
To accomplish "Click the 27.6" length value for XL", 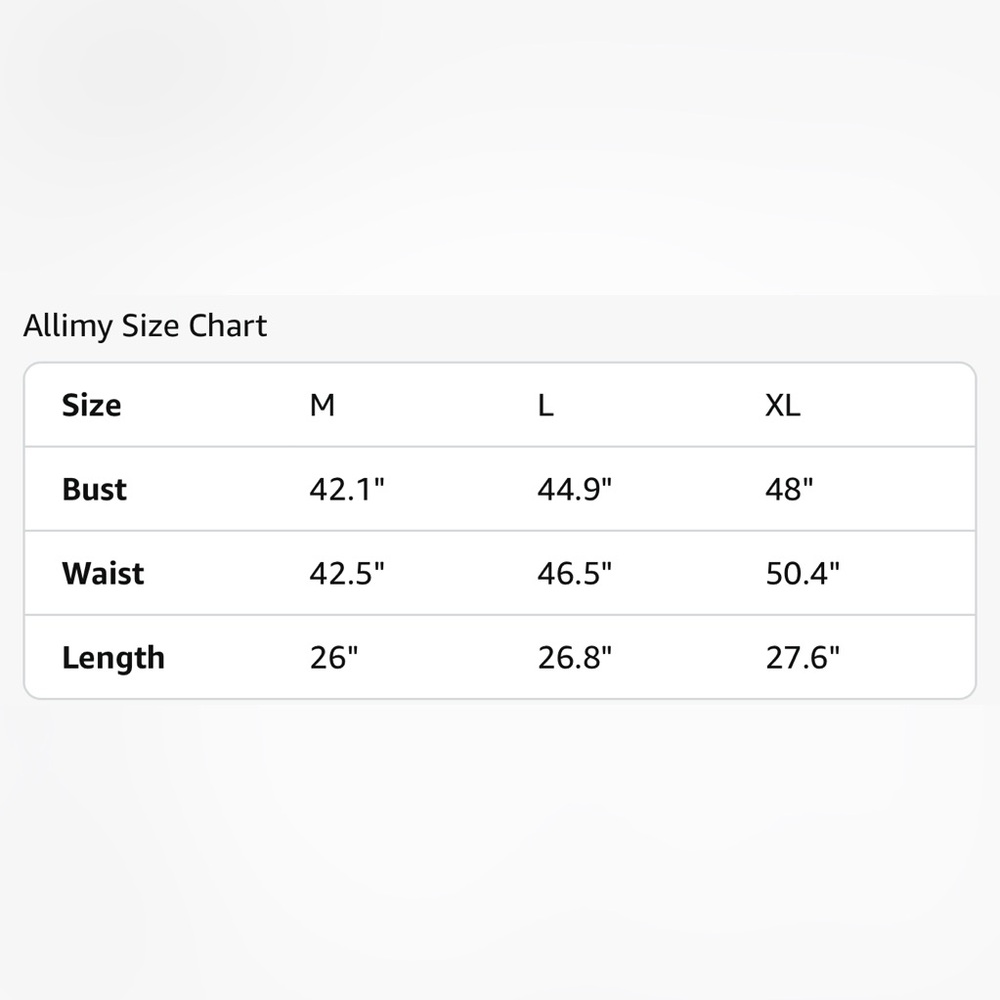I will tap(803, 658).
